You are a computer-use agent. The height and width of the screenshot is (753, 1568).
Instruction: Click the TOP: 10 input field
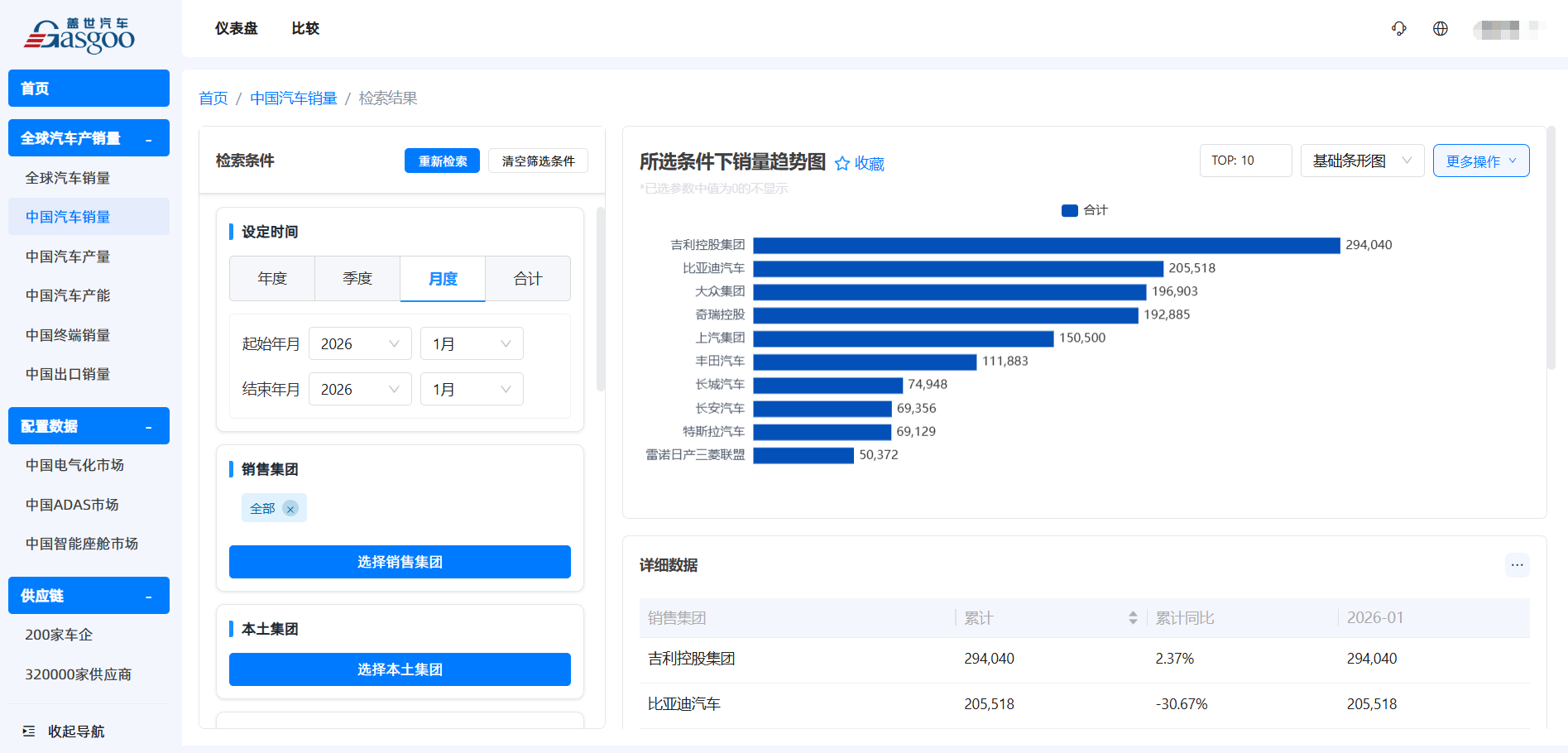tap(1245, 161)
